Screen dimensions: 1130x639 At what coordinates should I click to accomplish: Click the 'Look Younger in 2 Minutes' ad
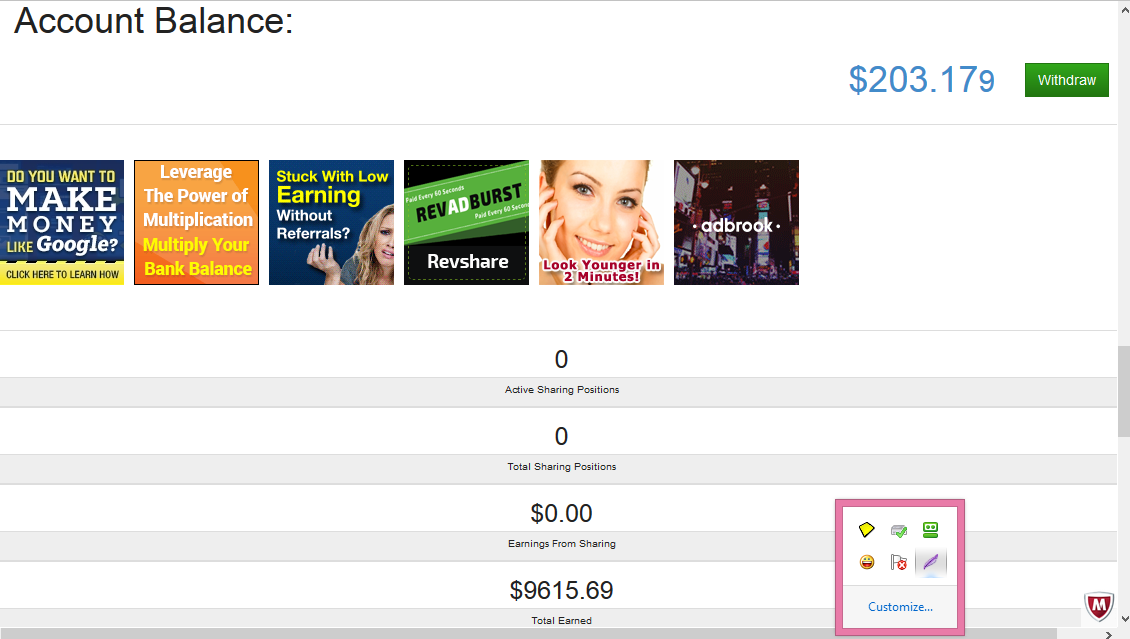click(601, 222)
